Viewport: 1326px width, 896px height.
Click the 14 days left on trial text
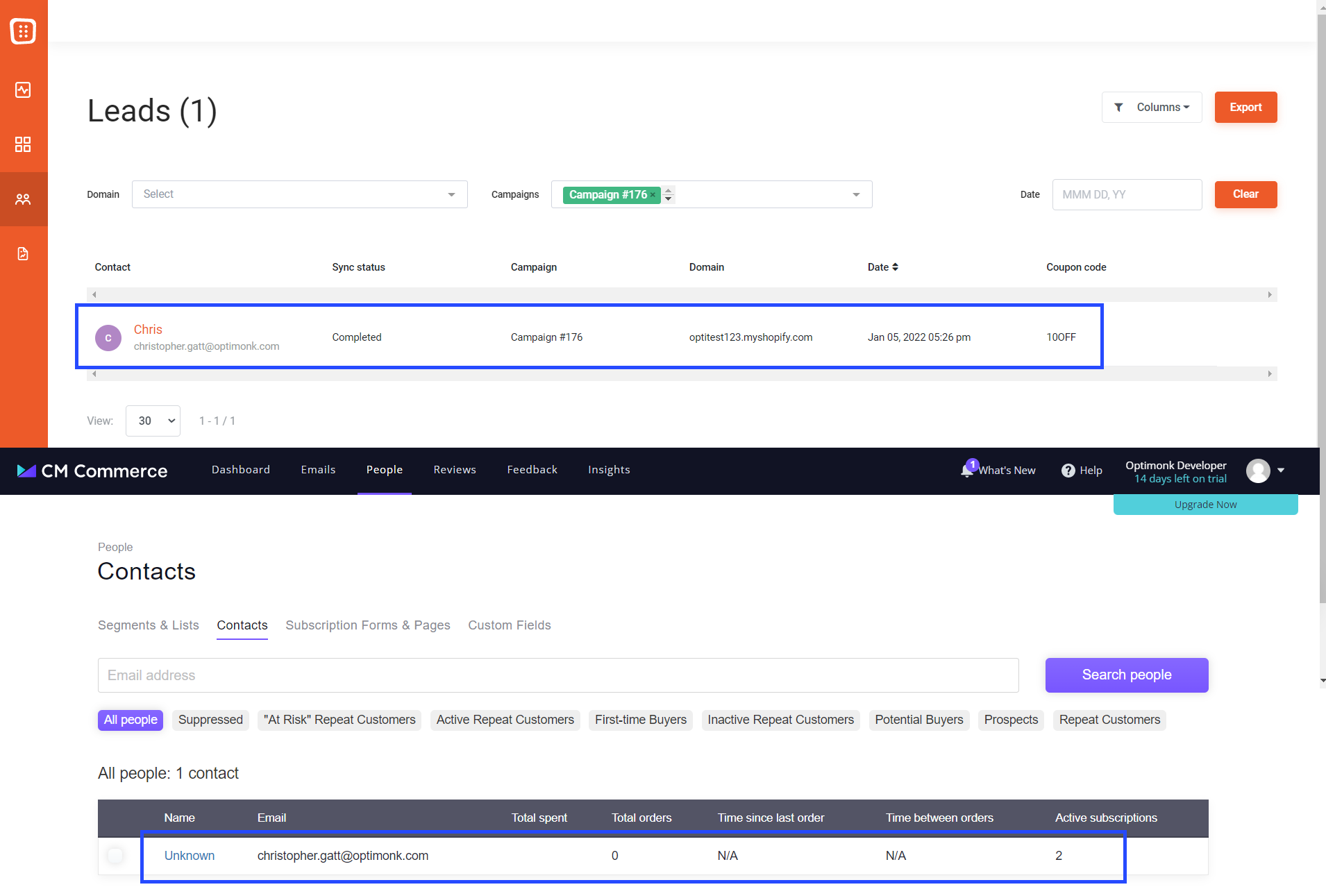(x=1180, y=479)
